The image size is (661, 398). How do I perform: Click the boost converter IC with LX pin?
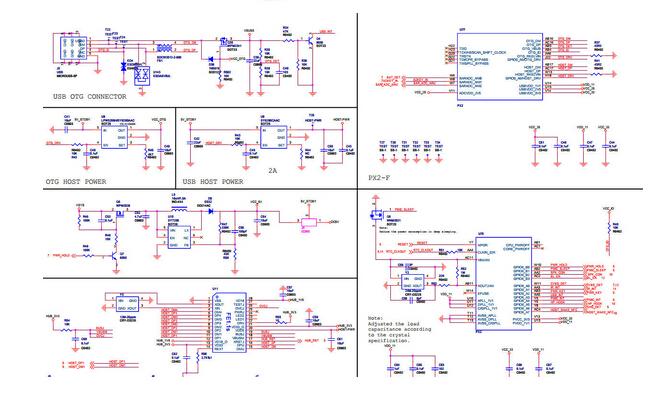coord(179,238)
